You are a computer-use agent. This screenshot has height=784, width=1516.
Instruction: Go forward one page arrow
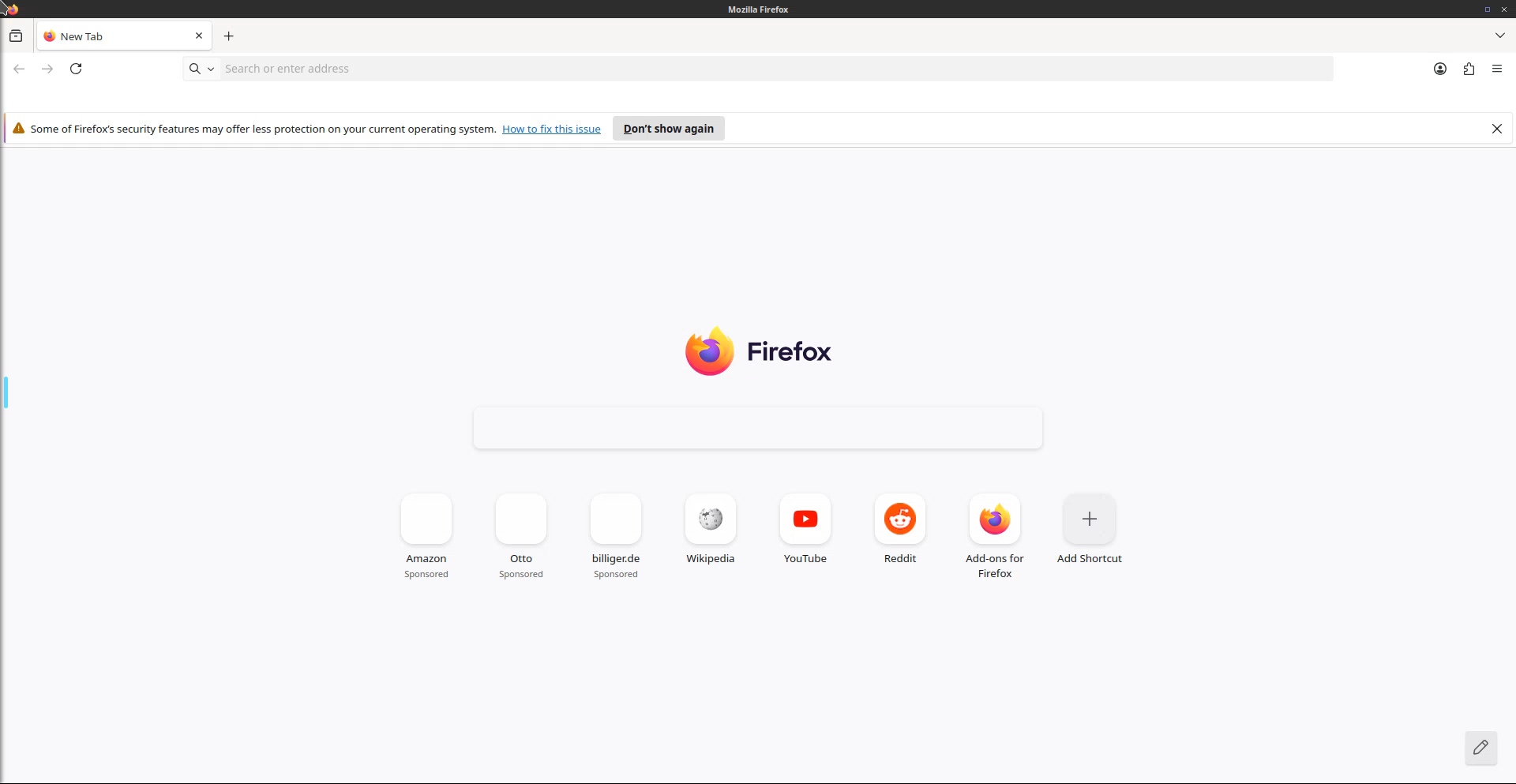pos(47,69)
